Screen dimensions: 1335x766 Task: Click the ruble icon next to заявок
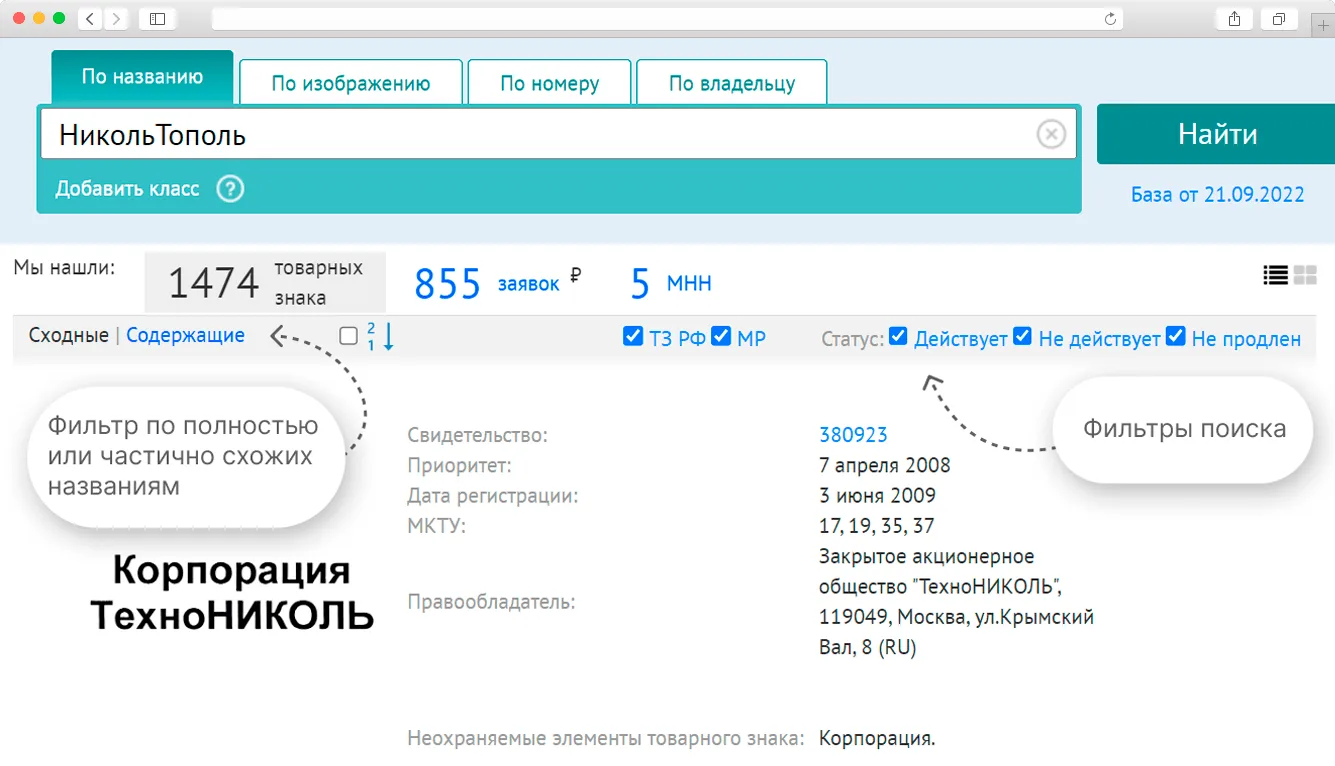coord(575,275)
